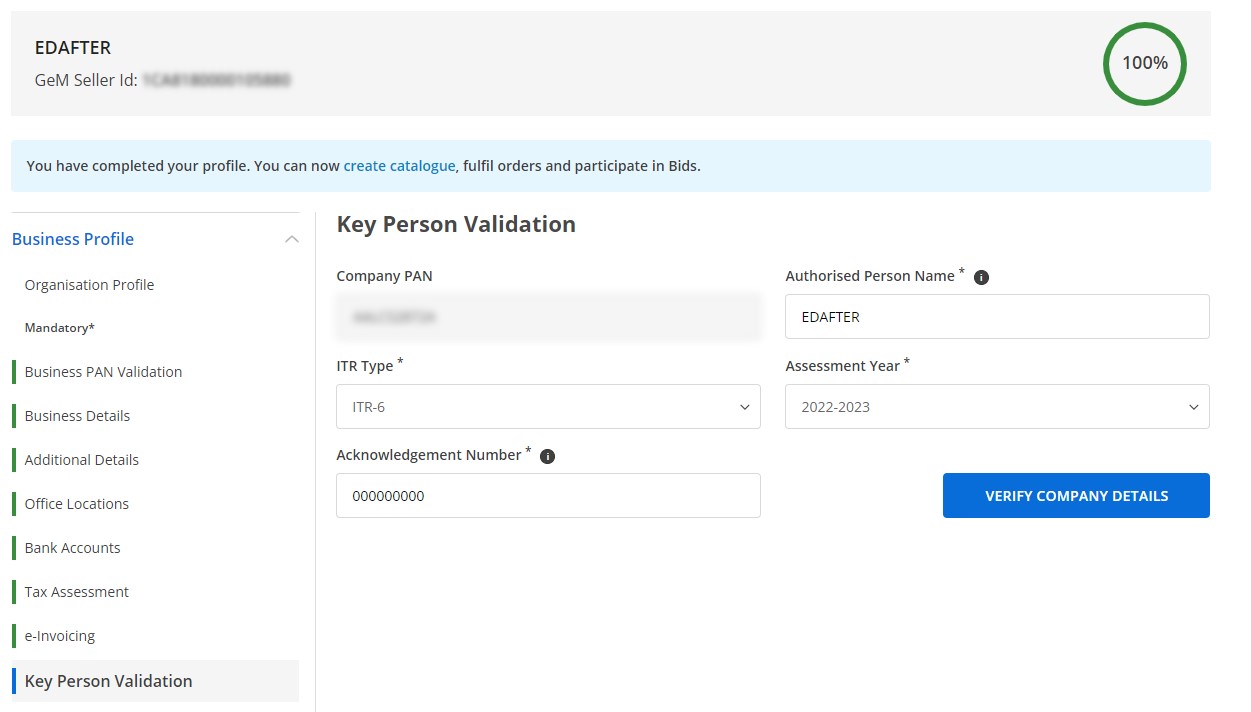Open the Business PAN Validation section
Screen dimensions: 1251x712
tap(103, 371)
